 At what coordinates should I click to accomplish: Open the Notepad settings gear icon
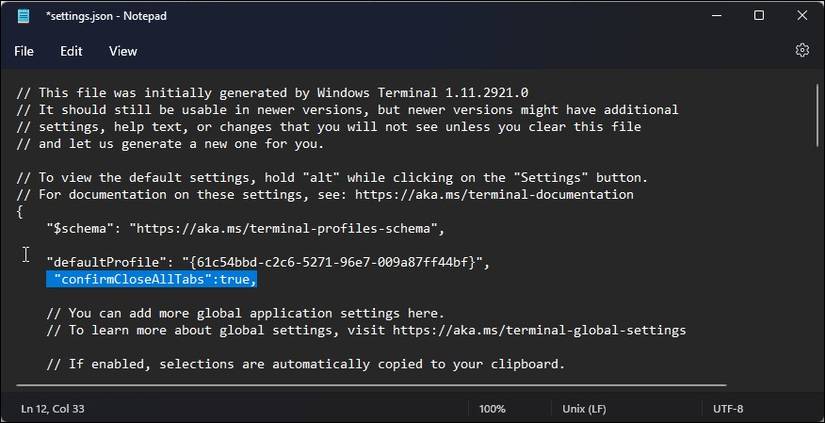[x=801, y=50]
